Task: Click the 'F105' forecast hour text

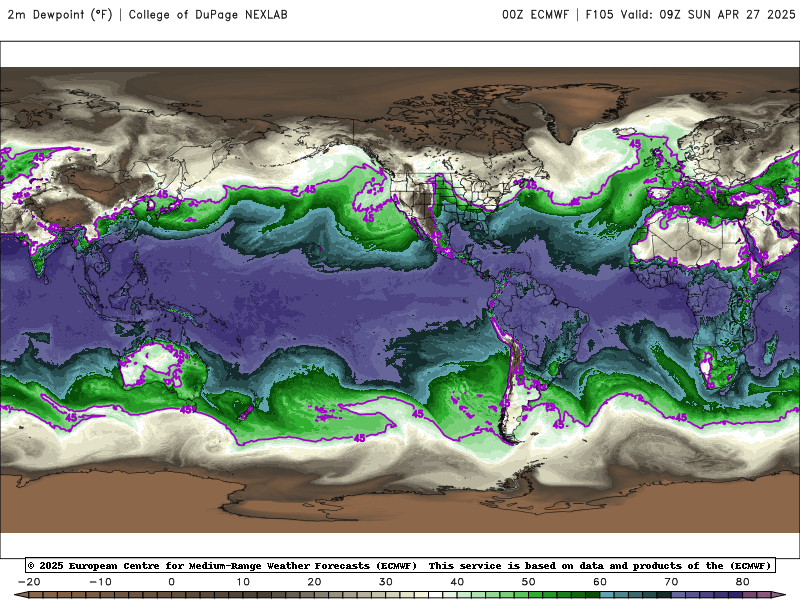Action: pyautogui.click(x=599, y=15)
